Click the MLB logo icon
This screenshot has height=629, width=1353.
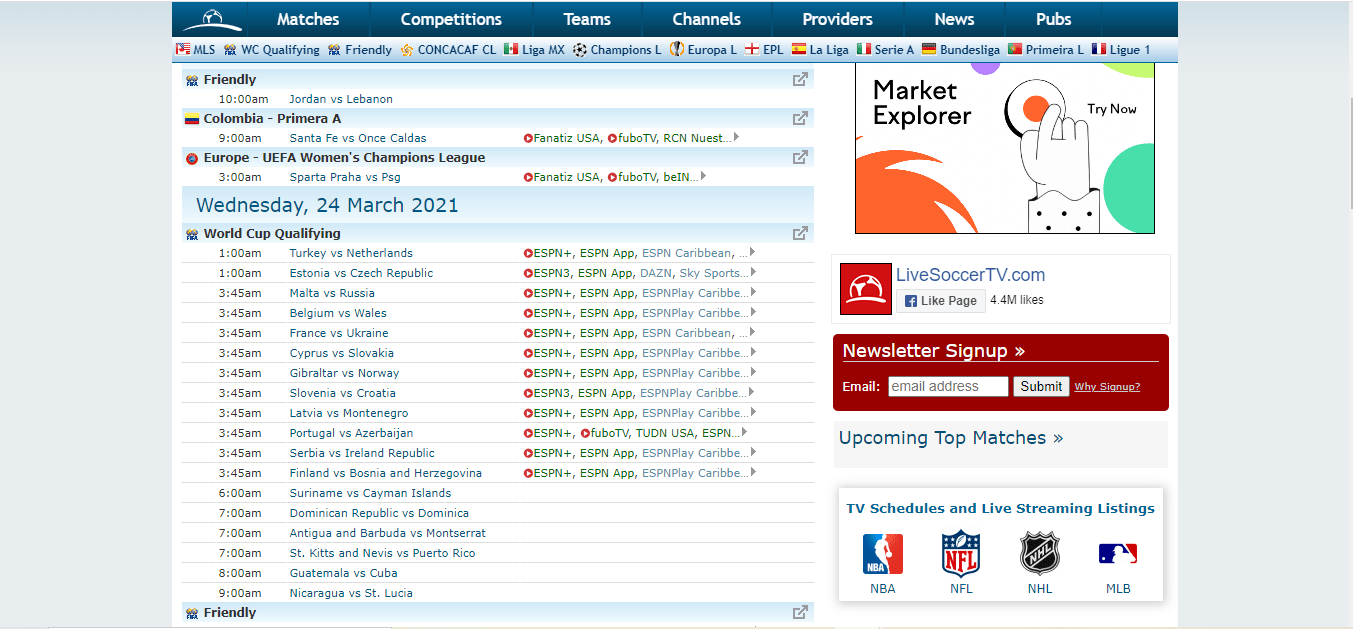[x=1118, y=554]
